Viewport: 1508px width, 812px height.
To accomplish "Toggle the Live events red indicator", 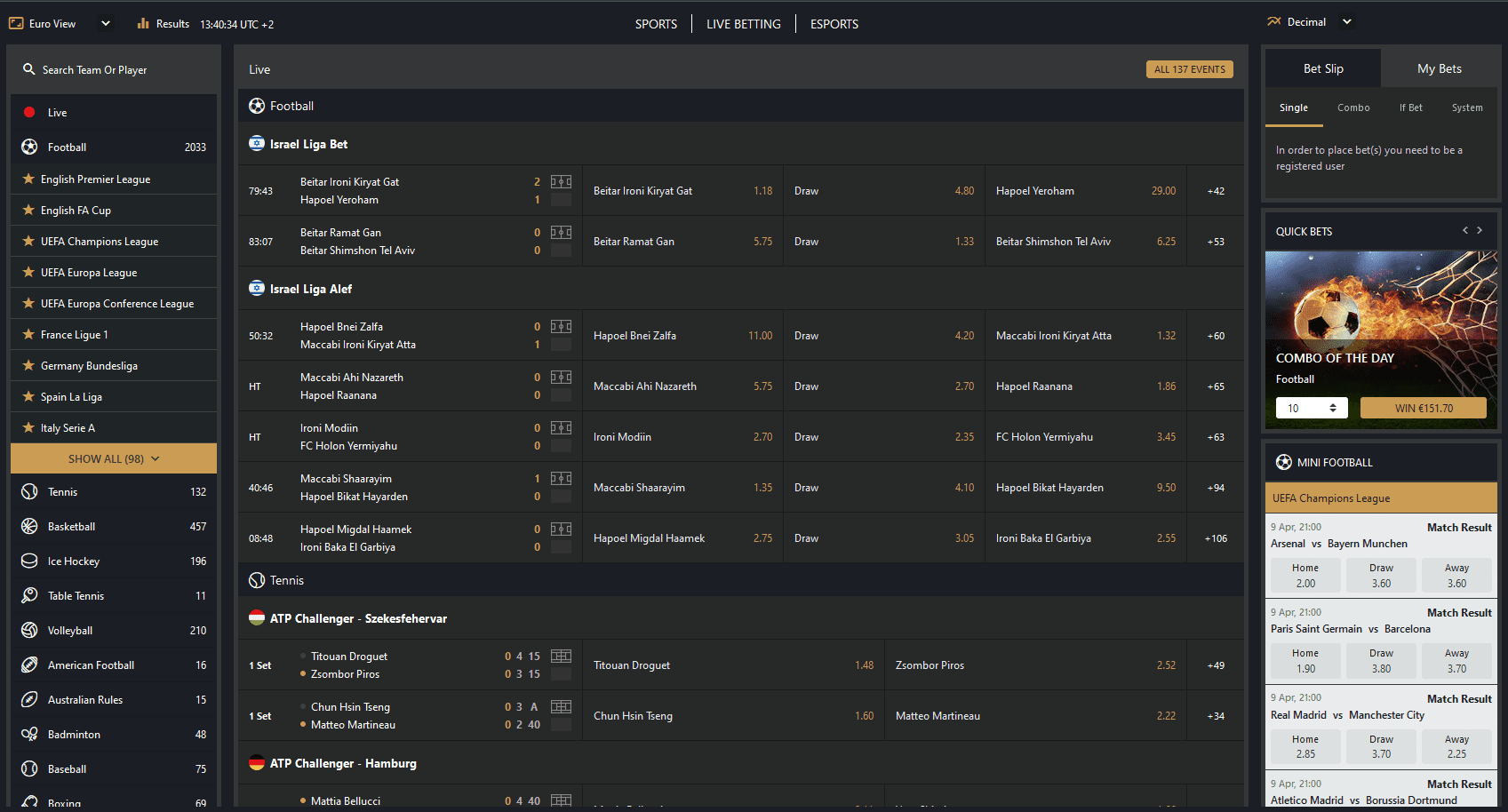I will (29, 113).
